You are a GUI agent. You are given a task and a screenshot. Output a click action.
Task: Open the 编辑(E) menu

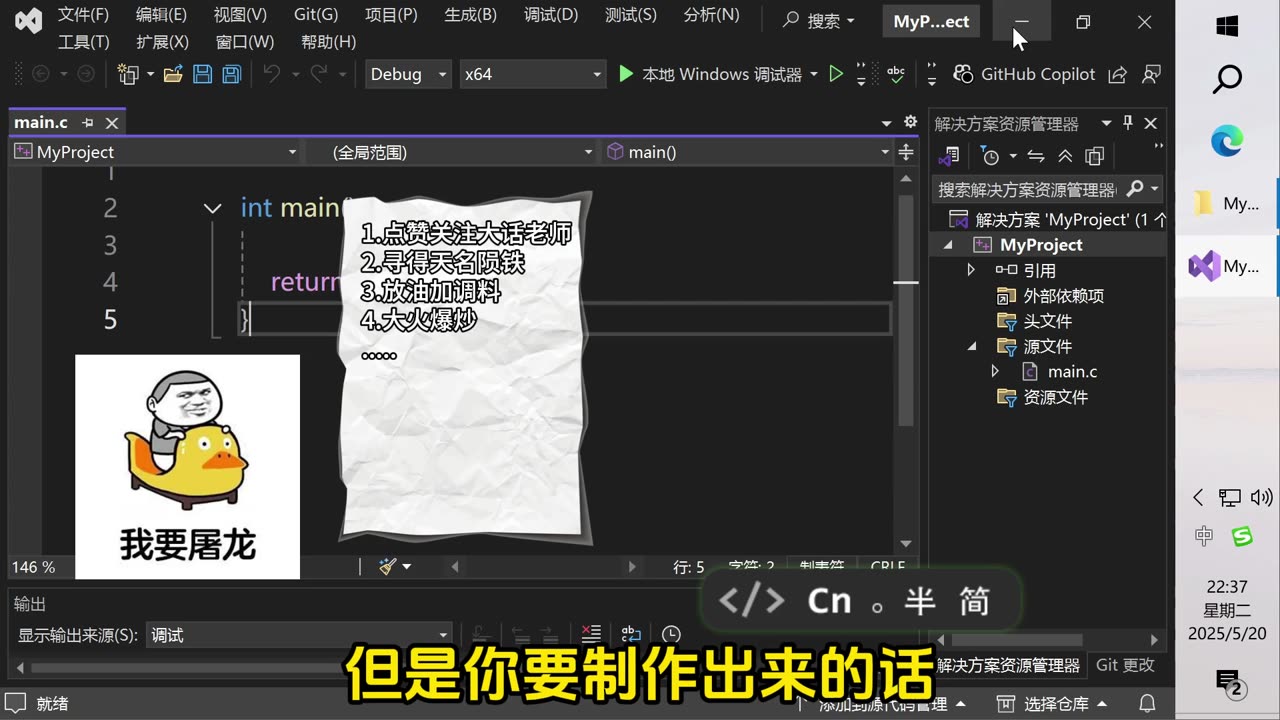[161, 15]
